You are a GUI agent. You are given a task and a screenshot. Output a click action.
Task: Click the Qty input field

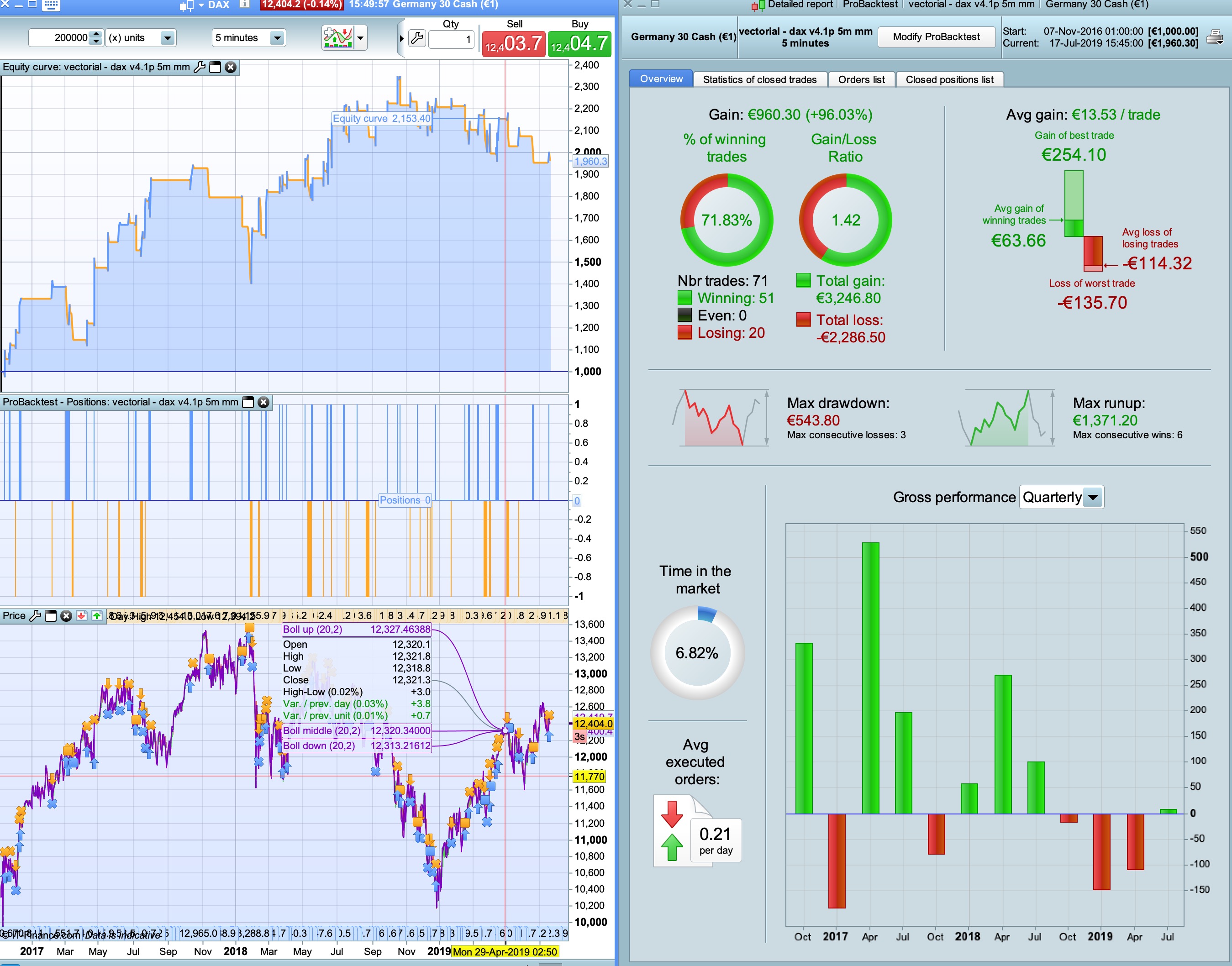(x=451, y=39)
